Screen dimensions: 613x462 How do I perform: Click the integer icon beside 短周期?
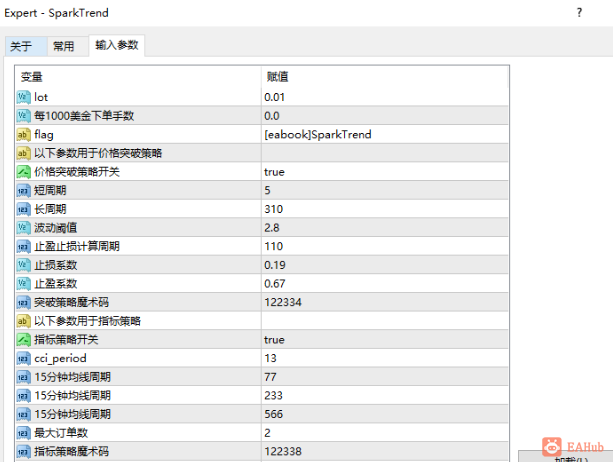point(23,190)
